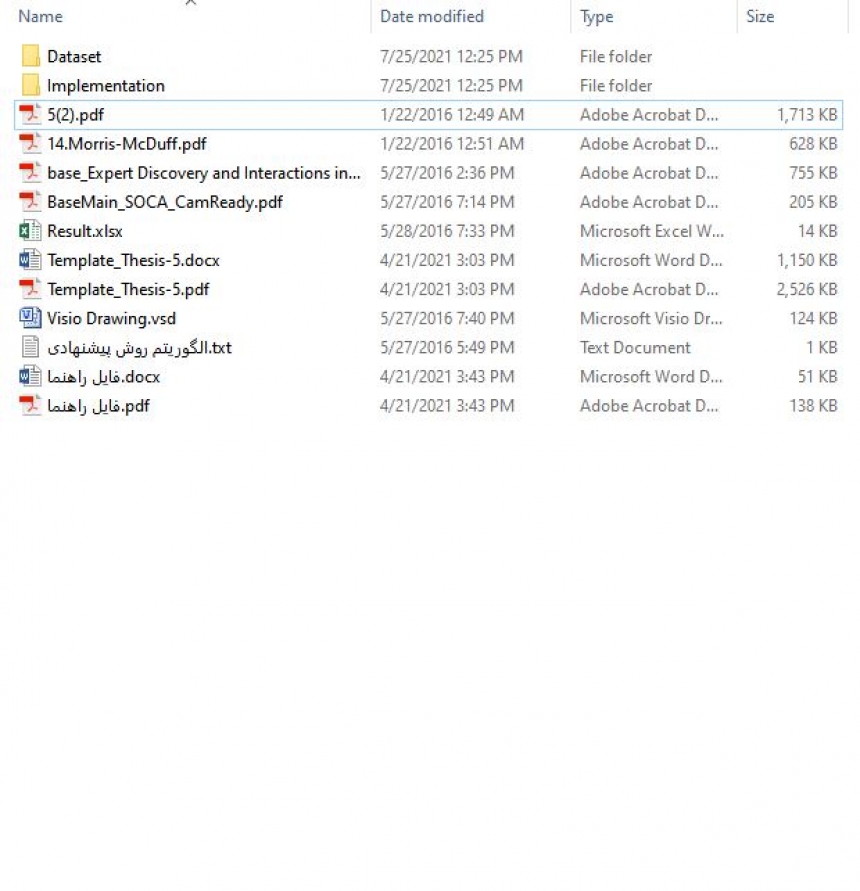Click the 14 KB size value
Screen dimensions: 860x891
click(x=818, y=231)
